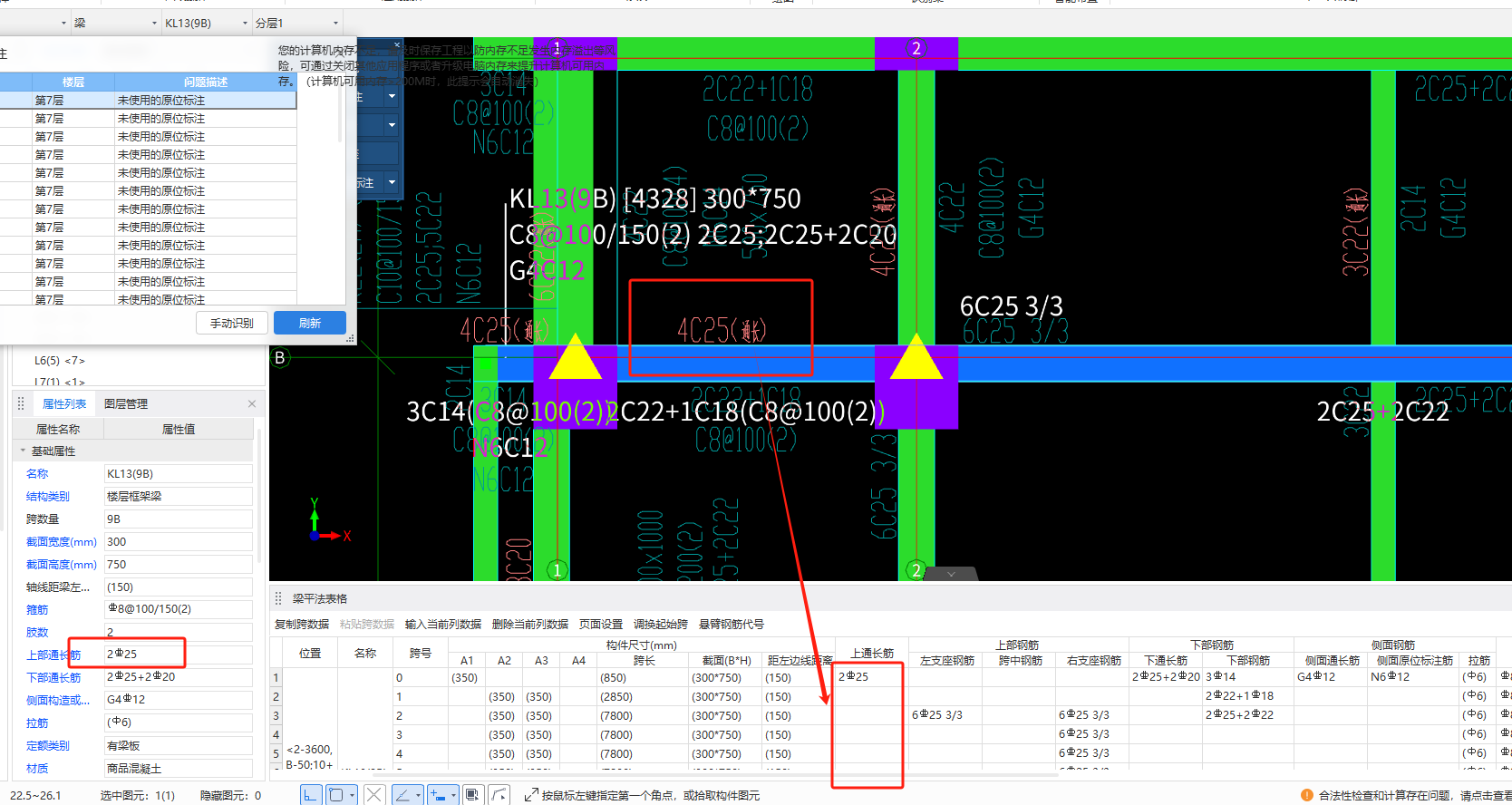Switch to 属性列表 tab
1512x805 pixels.
click(64, 404)
